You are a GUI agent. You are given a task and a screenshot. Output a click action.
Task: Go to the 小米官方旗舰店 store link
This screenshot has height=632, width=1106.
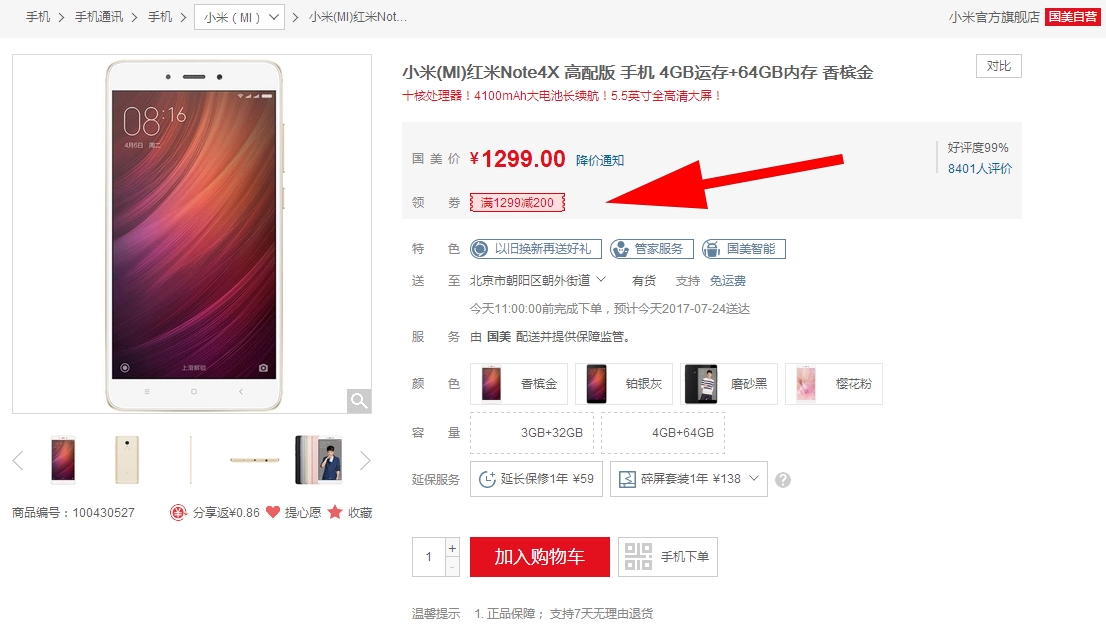tap(994, 17)
